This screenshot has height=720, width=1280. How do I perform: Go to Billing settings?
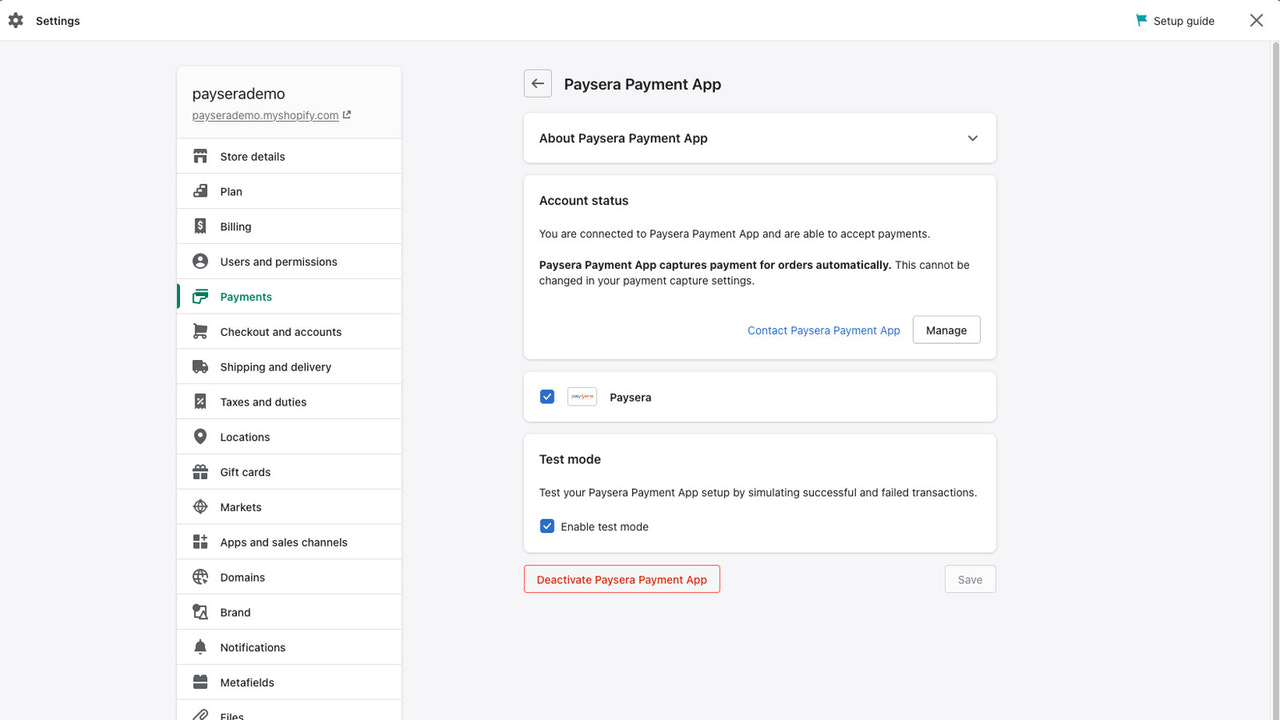pos(289,226)
